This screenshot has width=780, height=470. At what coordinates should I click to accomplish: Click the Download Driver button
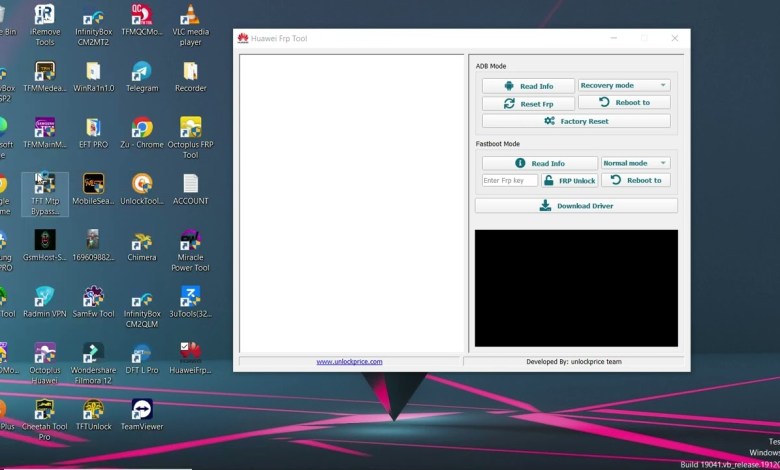[576, 206]
